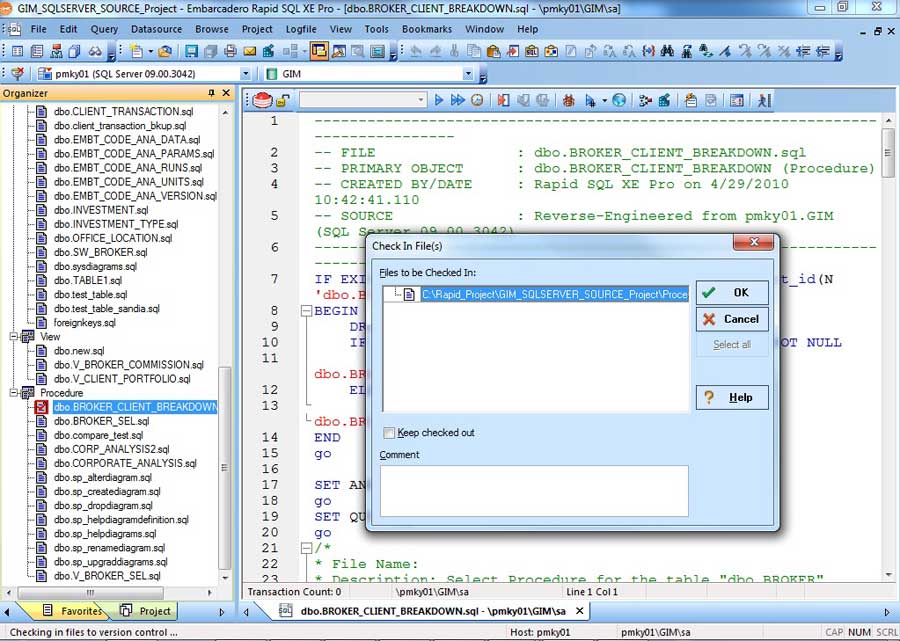Close the dbo.BROKER_CLIENT_BREAKDOWN.sql tab with X

(580, 611)
